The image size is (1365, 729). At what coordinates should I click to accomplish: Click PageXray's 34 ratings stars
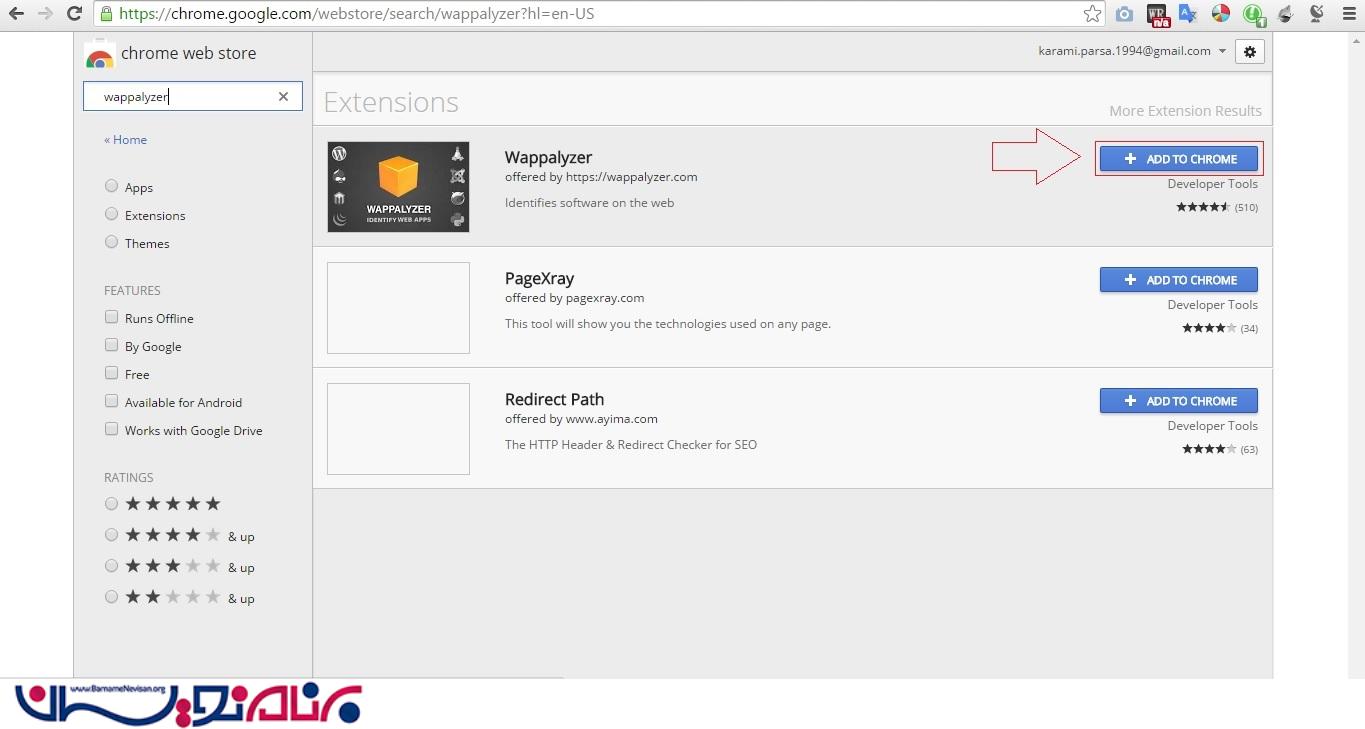click(x=1209, y=329)
